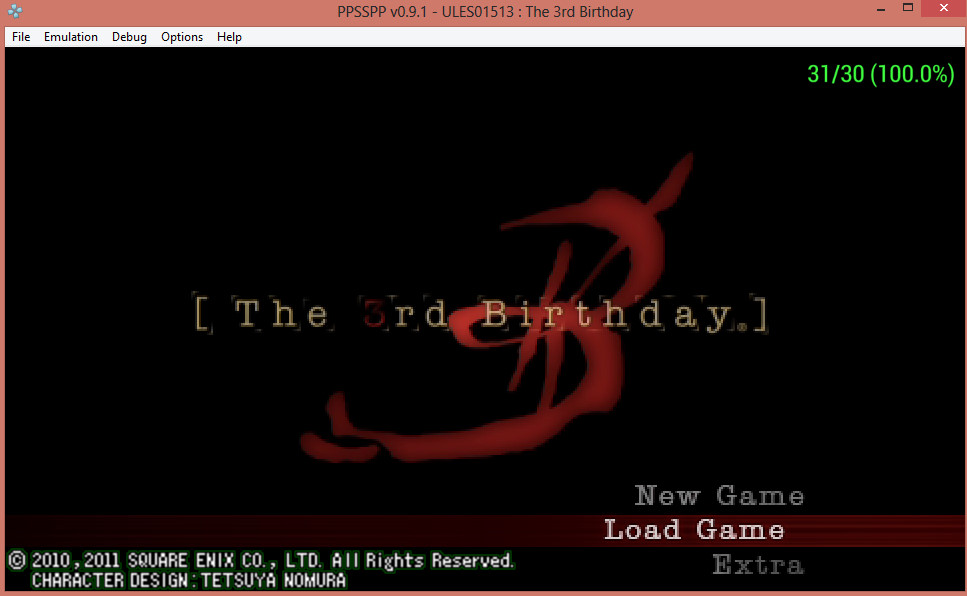Image resolution: width=967 pixels, height=596 pixels.
Task: Choose the highlighted Load Game option
Action: pos(694,530)
